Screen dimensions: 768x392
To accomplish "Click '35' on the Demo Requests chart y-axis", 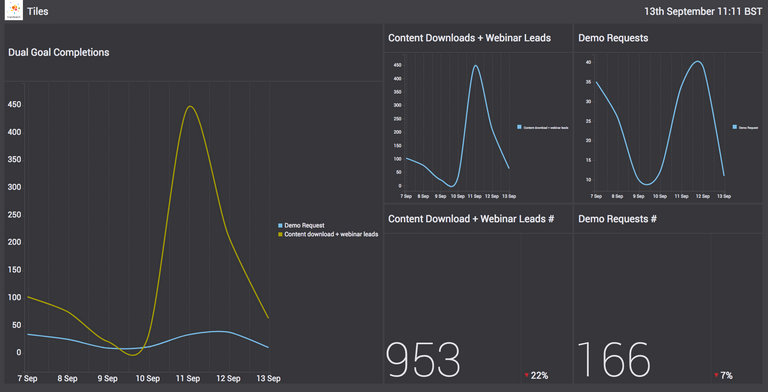I will 588,82.
